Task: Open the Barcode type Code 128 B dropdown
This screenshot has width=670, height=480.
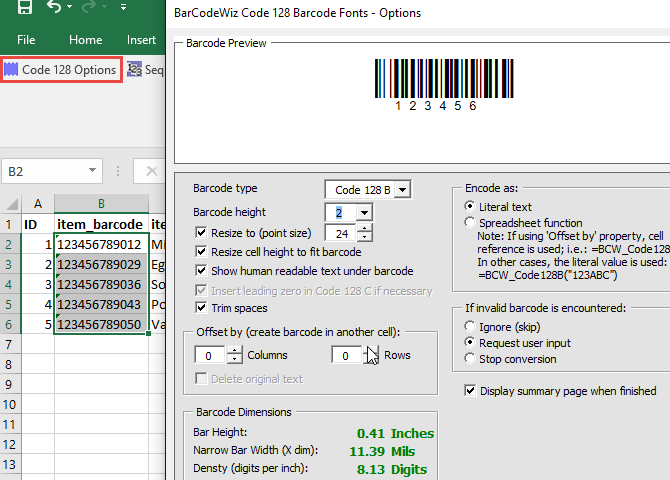Action: [402, 189]
